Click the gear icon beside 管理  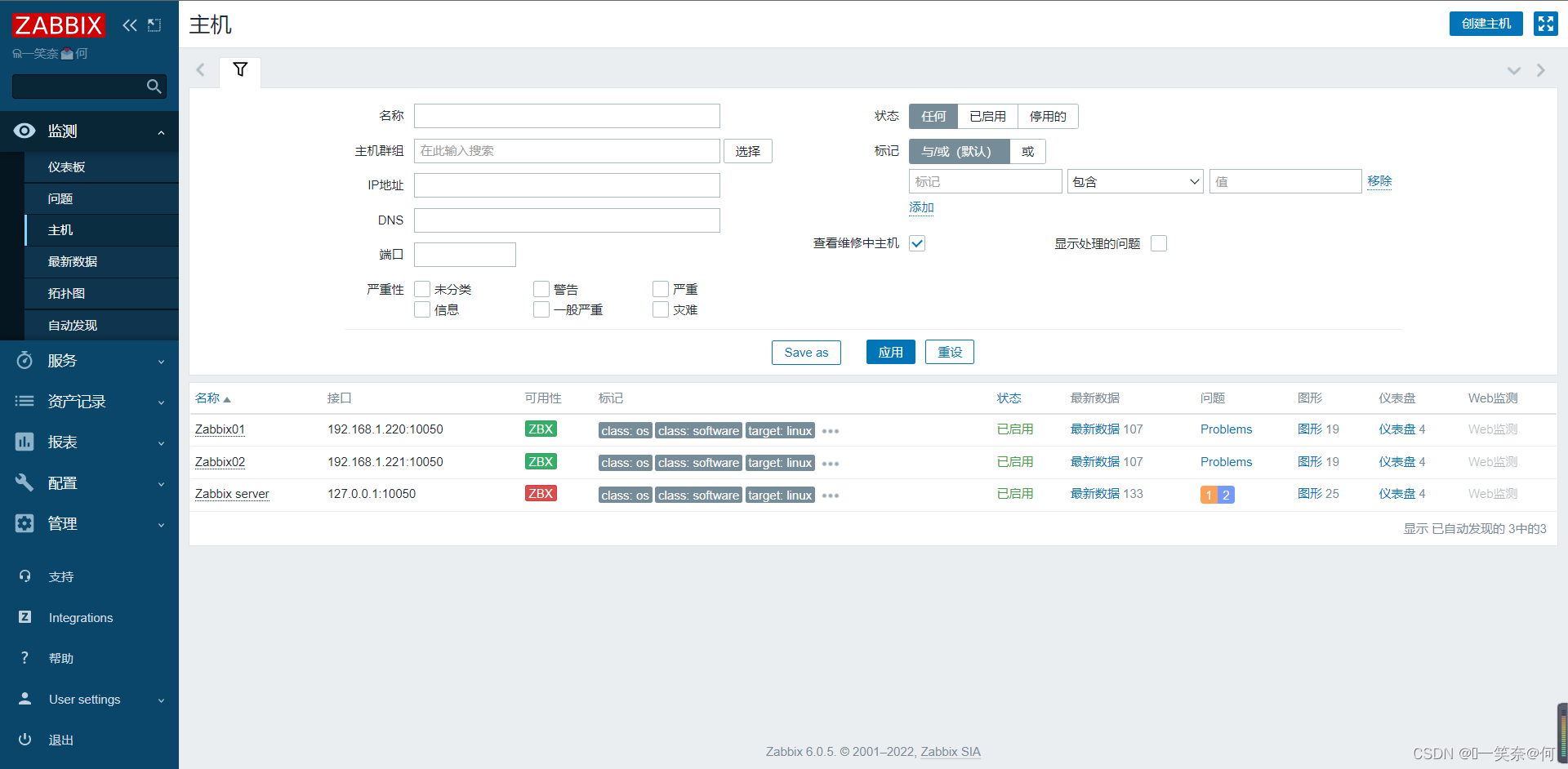24,523
